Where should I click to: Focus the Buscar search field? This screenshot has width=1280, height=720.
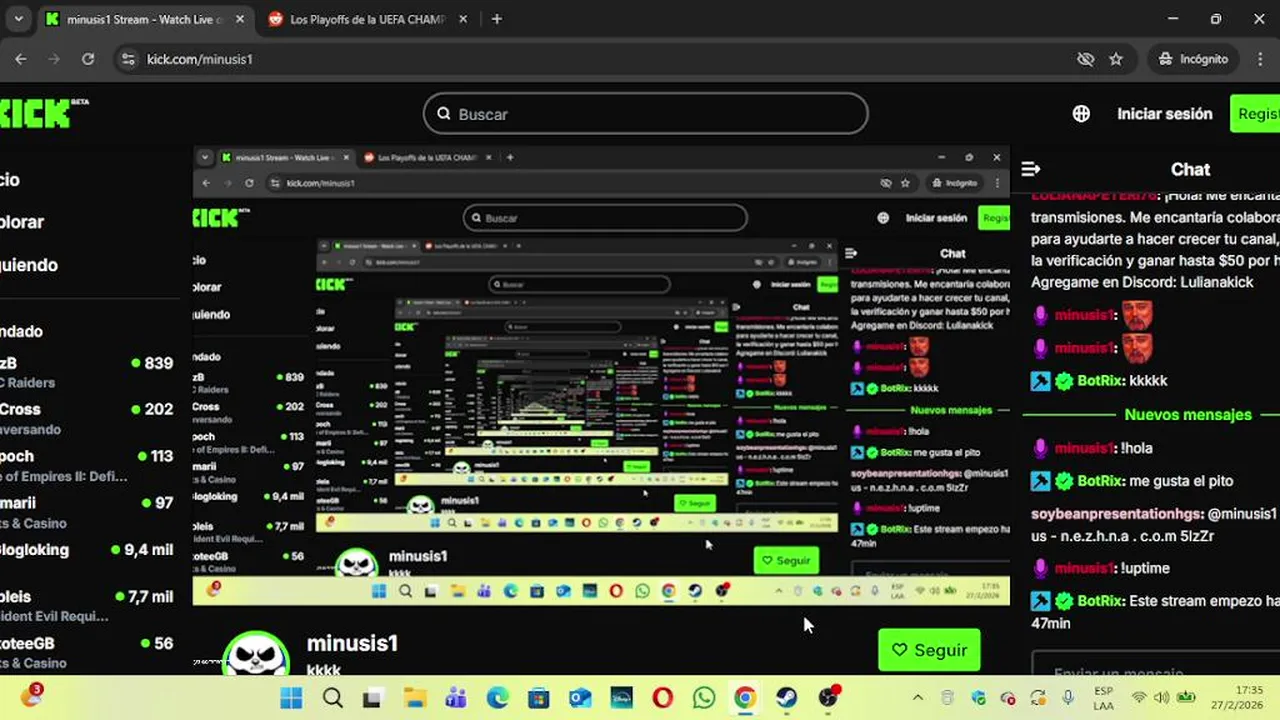pyautogui.click(x=645, y=114)
